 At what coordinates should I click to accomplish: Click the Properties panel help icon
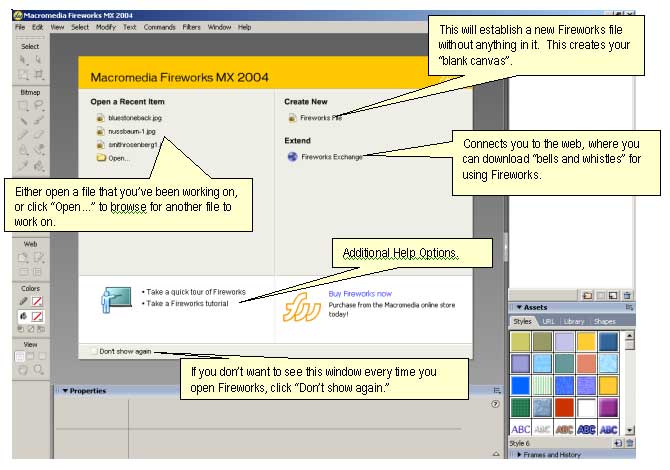pos(495,404)
